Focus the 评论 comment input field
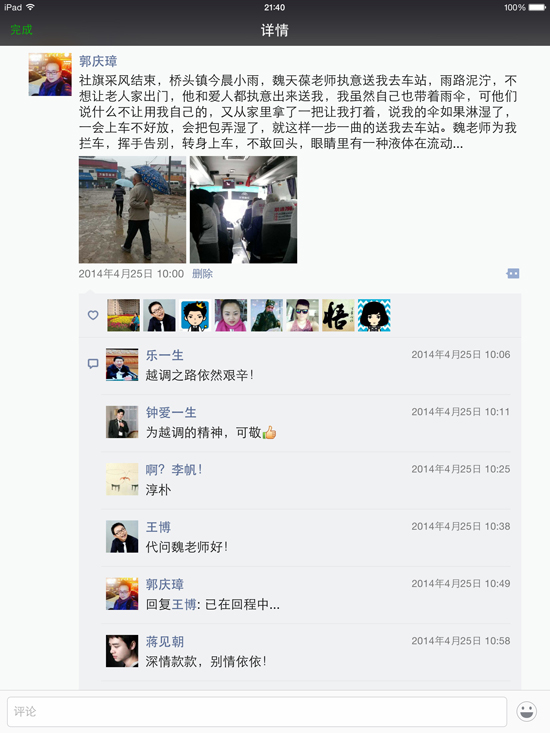 257,711
